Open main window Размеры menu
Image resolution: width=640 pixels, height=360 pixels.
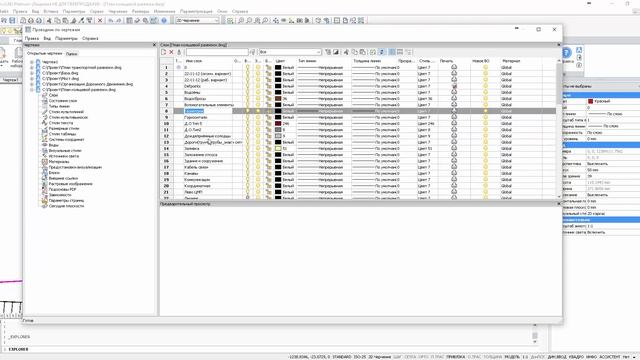pos(140,11)
